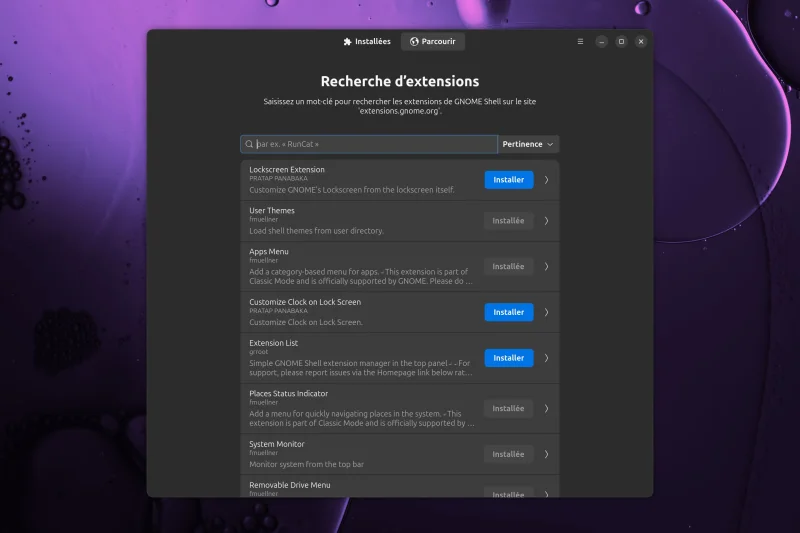Install Customize Clock on Lock Screen
Viewport: 800px width, 533px height.
[509, 312]
